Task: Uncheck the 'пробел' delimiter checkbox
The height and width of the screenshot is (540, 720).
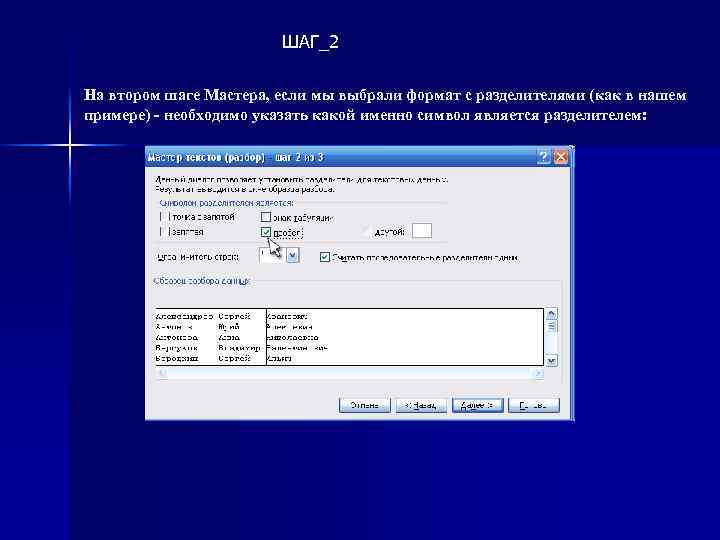Action: coord(266,232)
